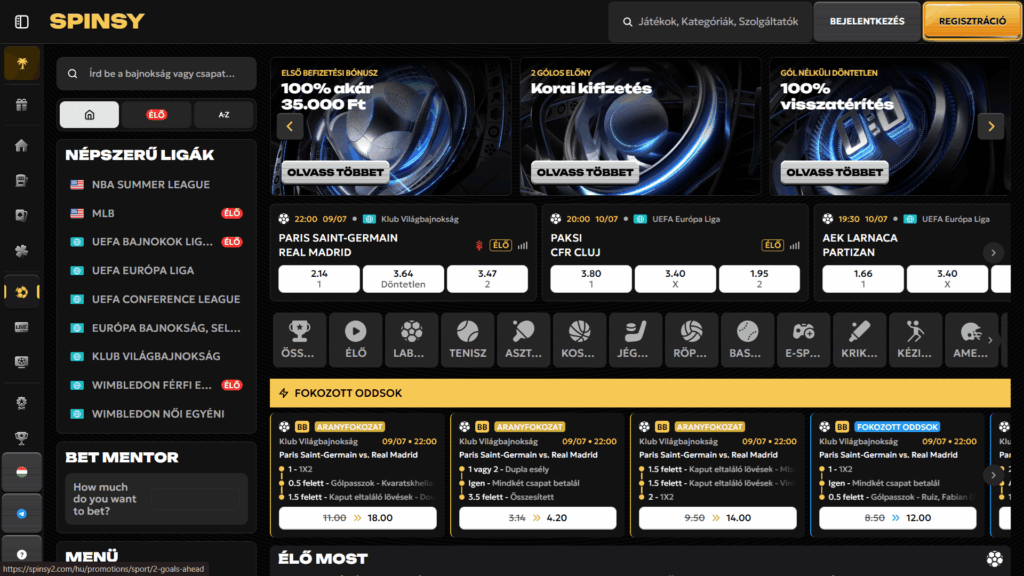The width and height of the screenshot is (1024, 576).
Task: Click the soccer ball icon beside ÉLŐ MOST
Action: (995, 558)
